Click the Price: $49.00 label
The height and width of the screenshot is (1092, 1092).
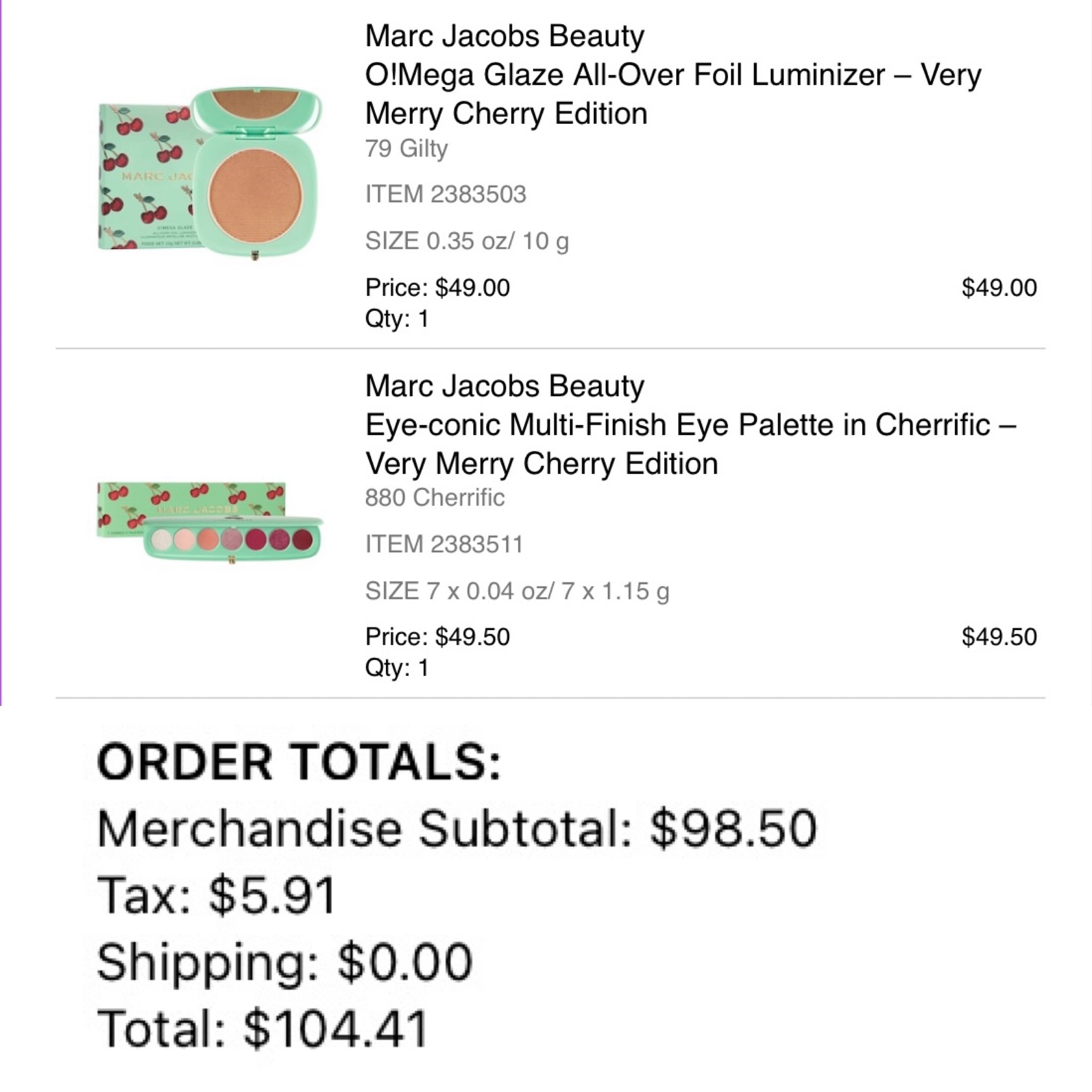tap(437, 288)
